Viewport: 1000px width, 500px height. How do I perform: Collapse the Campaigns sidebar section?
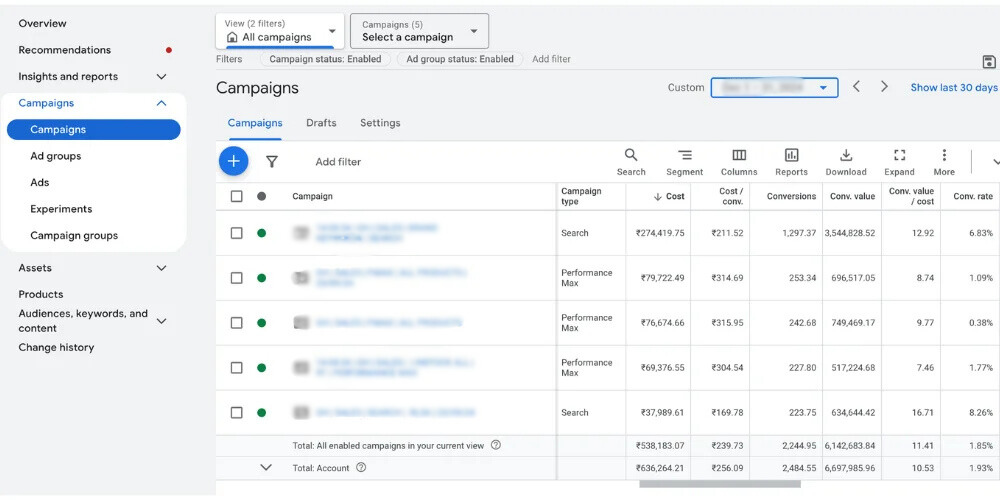click(161, 103)
